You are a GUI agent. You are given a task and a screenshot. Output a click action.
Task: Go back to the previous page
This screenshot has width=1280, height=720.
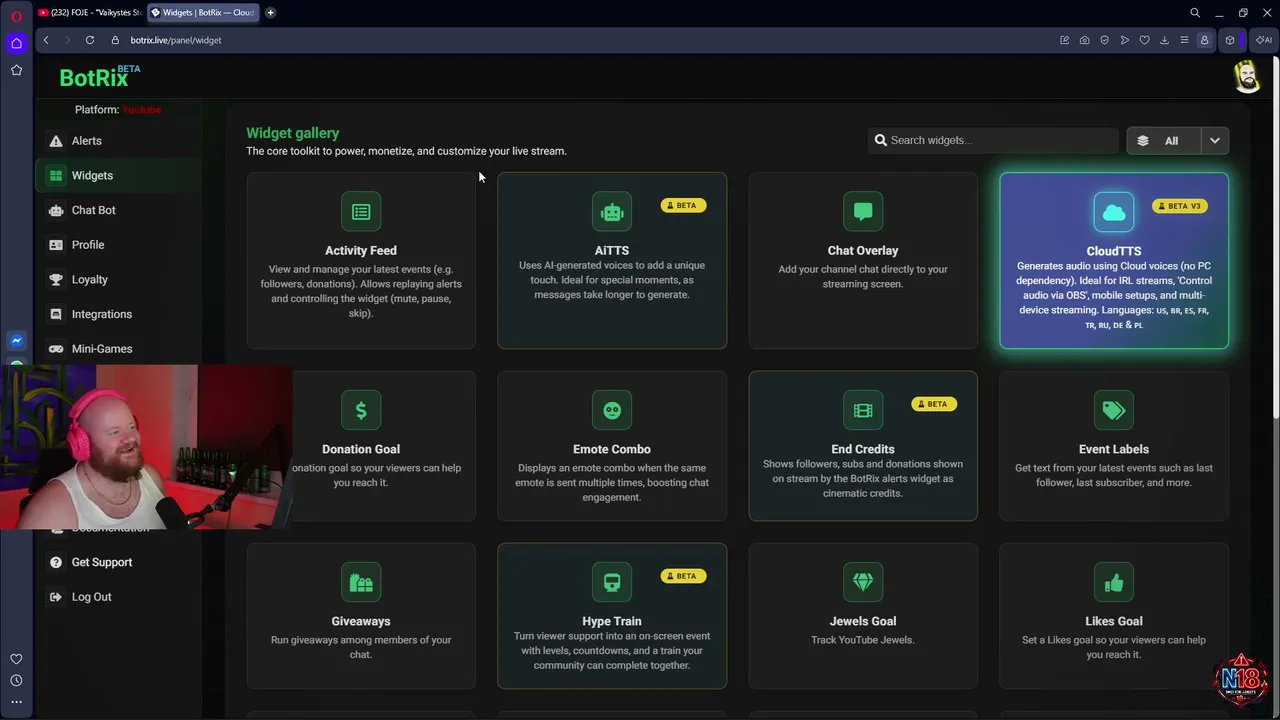46,40
